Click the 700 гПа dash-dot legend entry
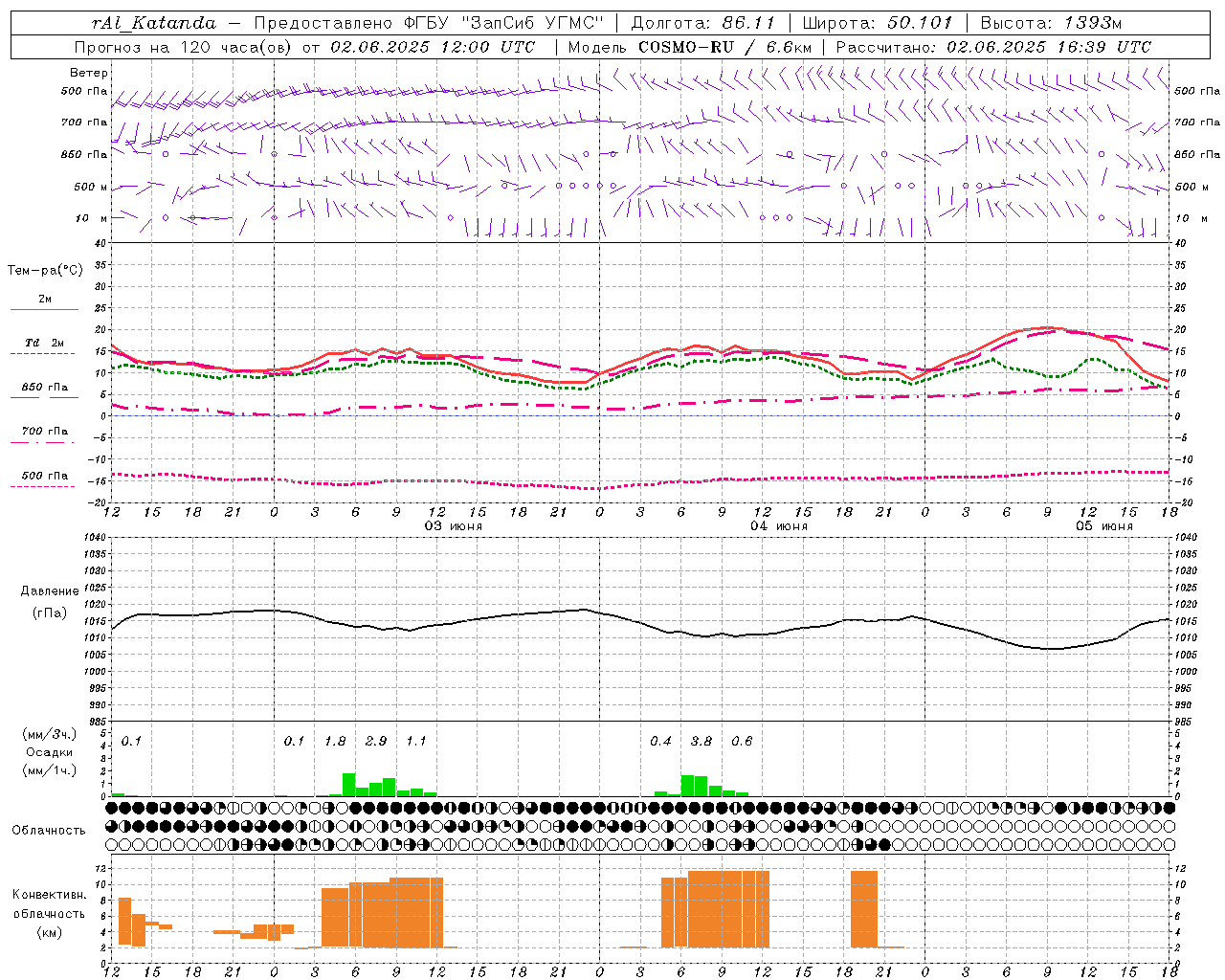Image resolution: width=1225 pixels, height=980 pixels. pos(45,432)
